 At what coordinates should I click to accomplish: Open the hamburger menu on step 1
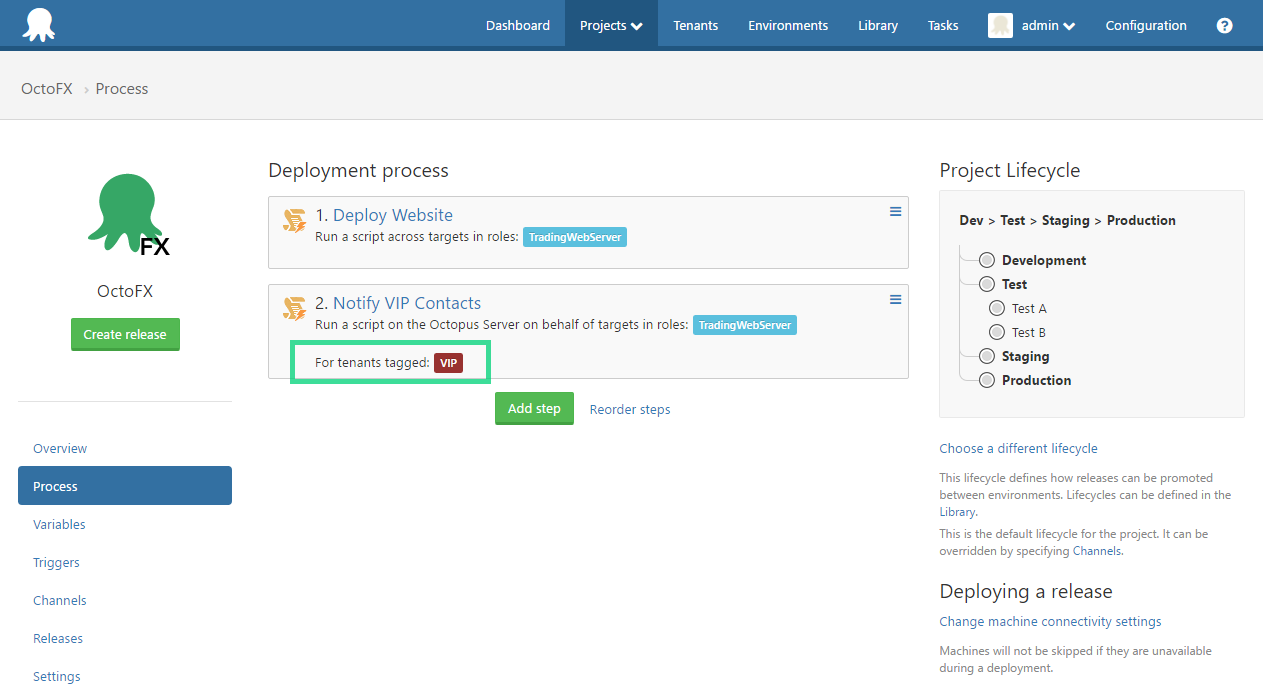(x=894, y=211)
